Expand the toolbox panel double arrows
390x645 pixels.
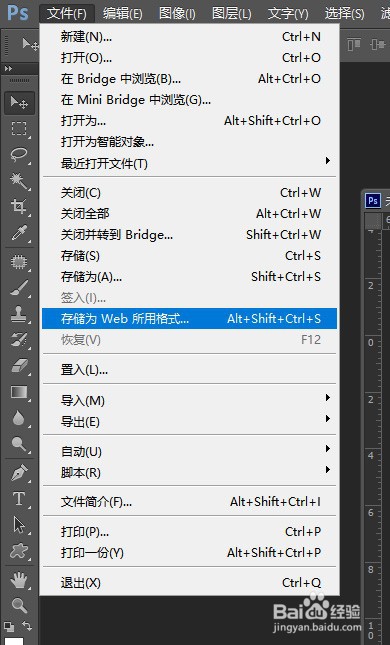point(8,69)
